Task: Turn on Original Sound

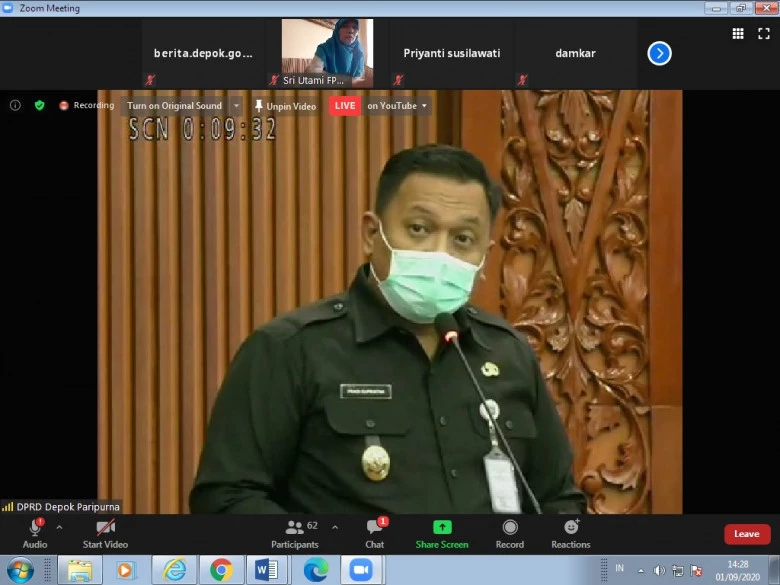Action: pos(174,105)
